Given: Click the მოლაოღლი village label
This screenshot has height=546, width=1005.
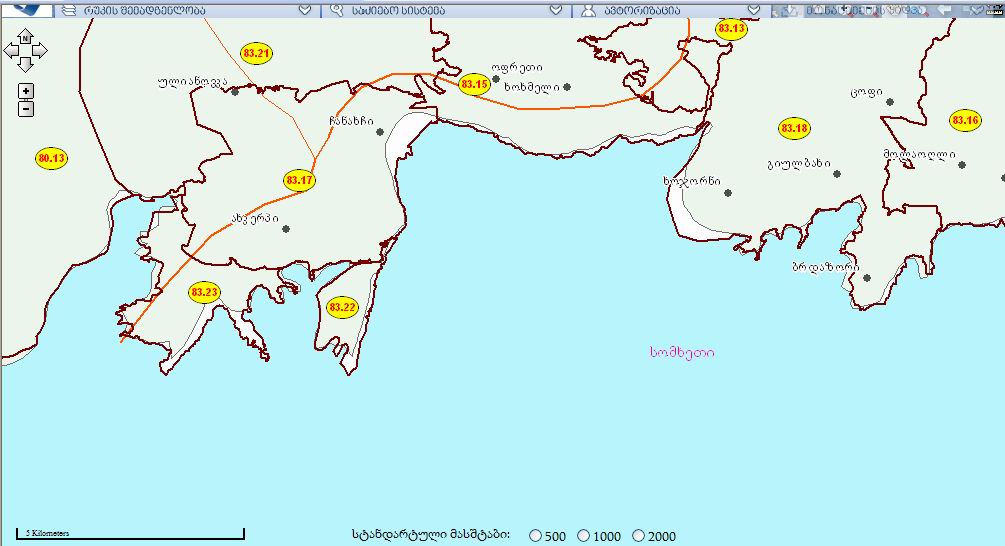Looking at the screenshot, I should coord(919,154).
